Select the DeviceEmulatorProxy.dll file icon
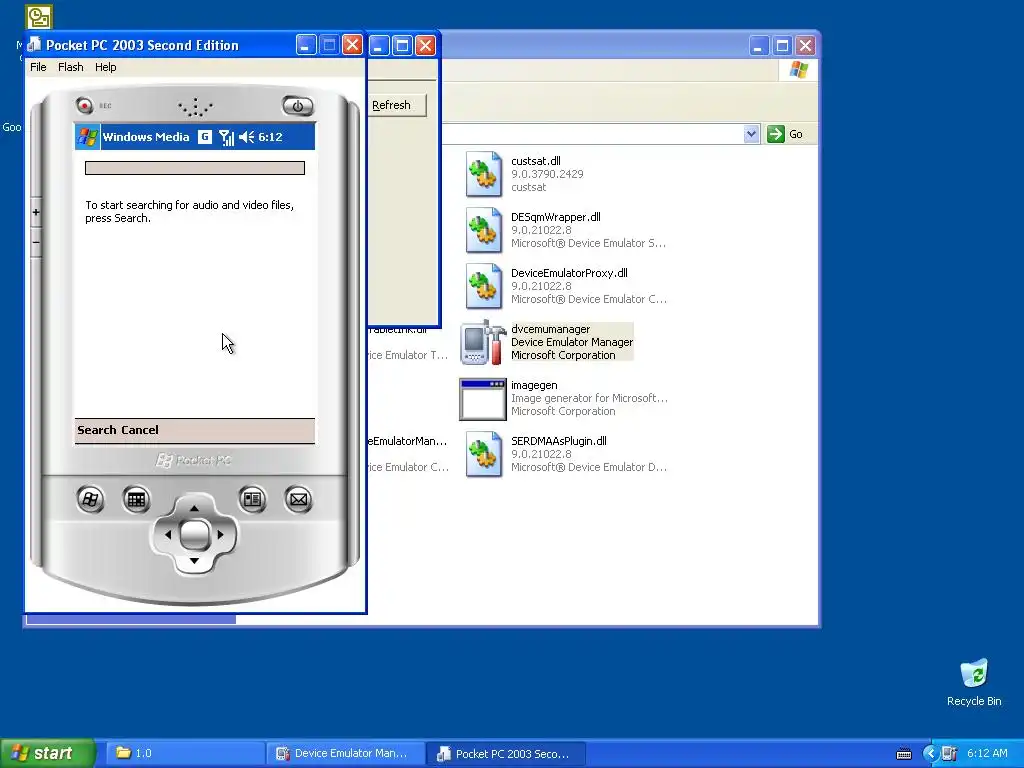1024x768 pixels. (484, 286)
